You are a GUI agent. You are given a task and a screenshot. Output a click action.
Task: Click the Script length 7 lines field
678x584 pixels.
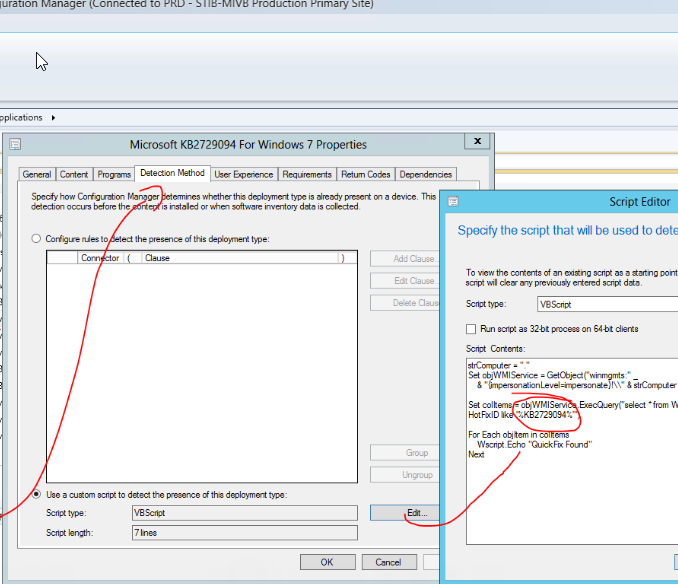[x=245, y=533]
